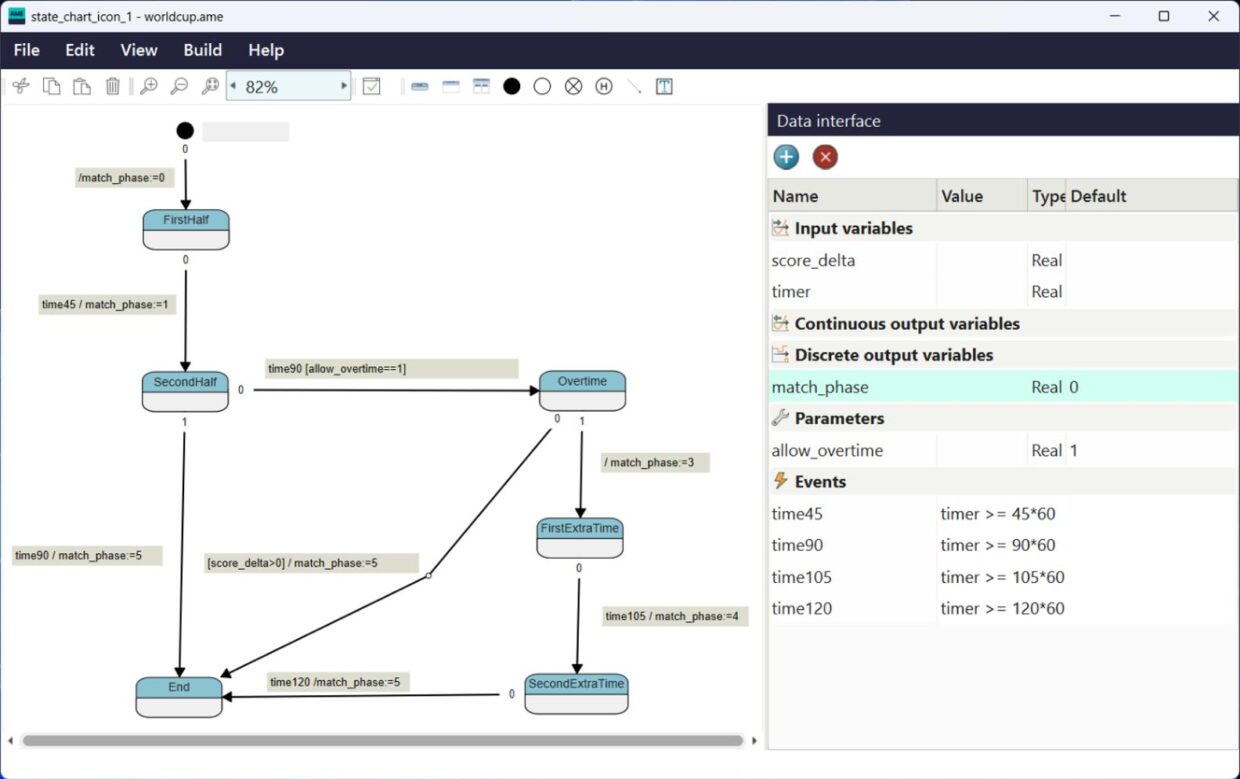Open the Edit menu
Screen dimensions: 1240x779
[x=80, y=50]
